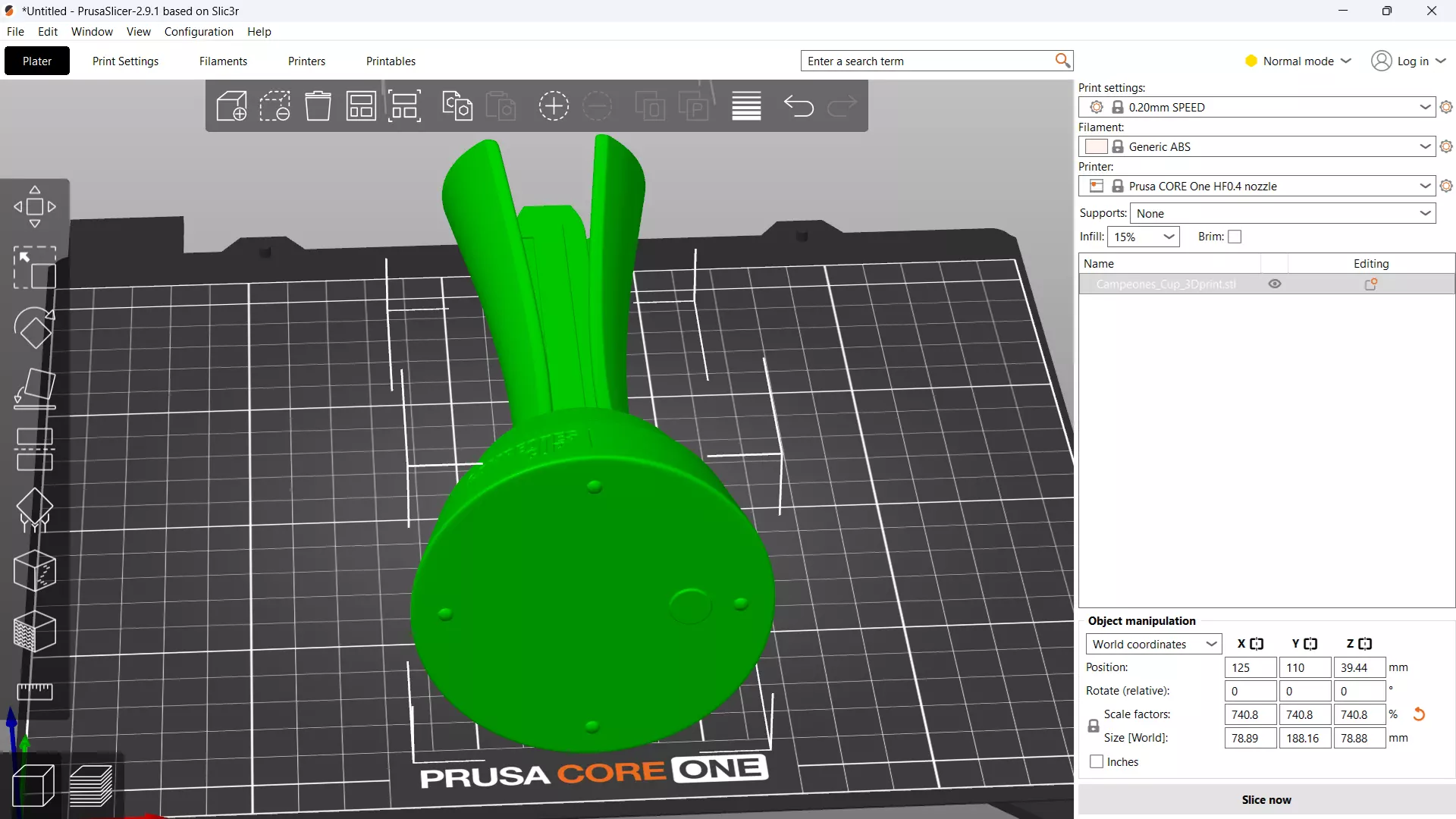Switch to the Printables tab
This screenshot has height=819, width=1456.
[391, 61]
